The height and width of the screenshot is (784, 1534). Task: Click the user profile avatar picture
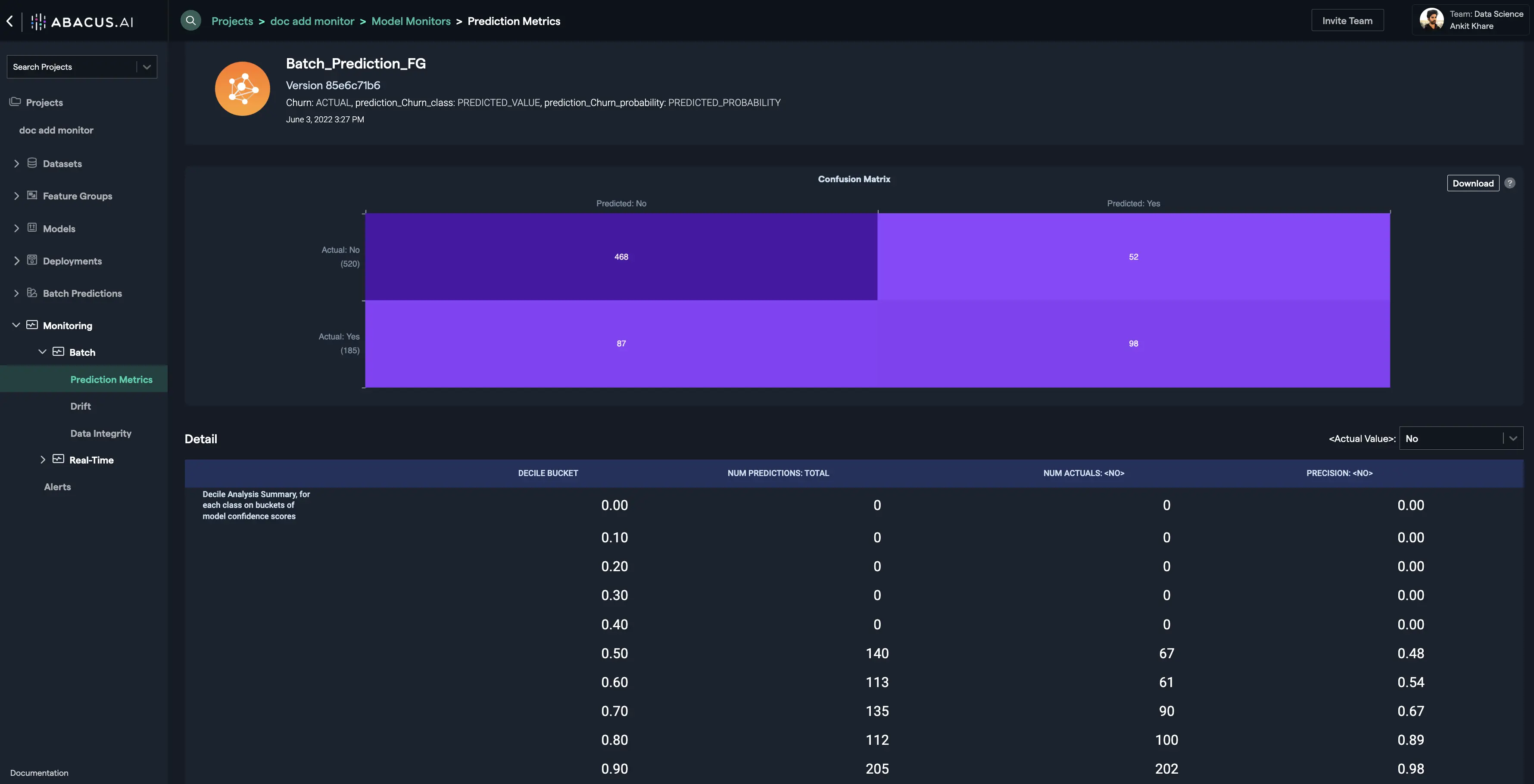coord(1431,20)
